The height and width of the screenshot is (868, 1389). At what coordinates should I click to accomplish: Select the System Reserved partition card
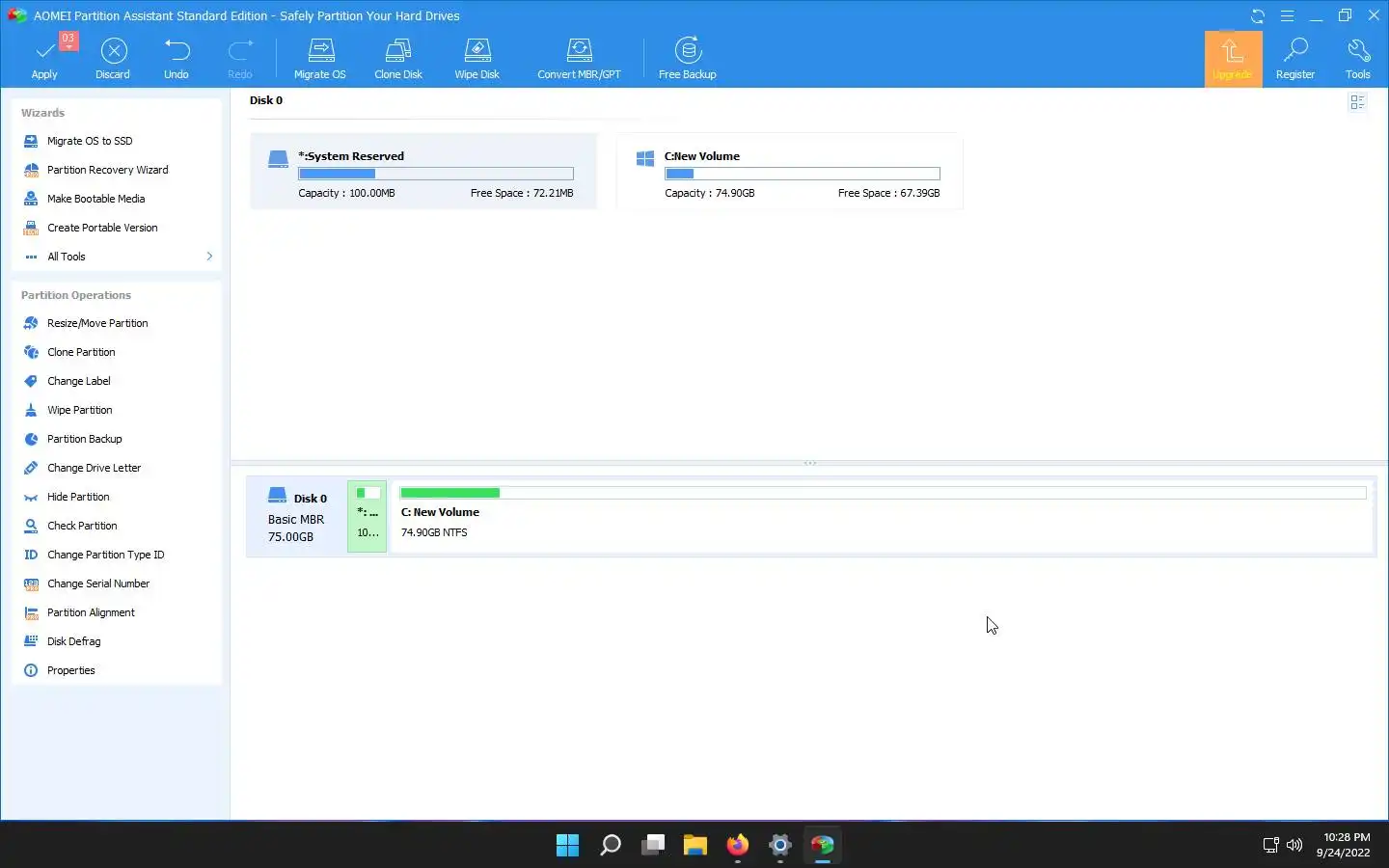click(x=423, y=171)
